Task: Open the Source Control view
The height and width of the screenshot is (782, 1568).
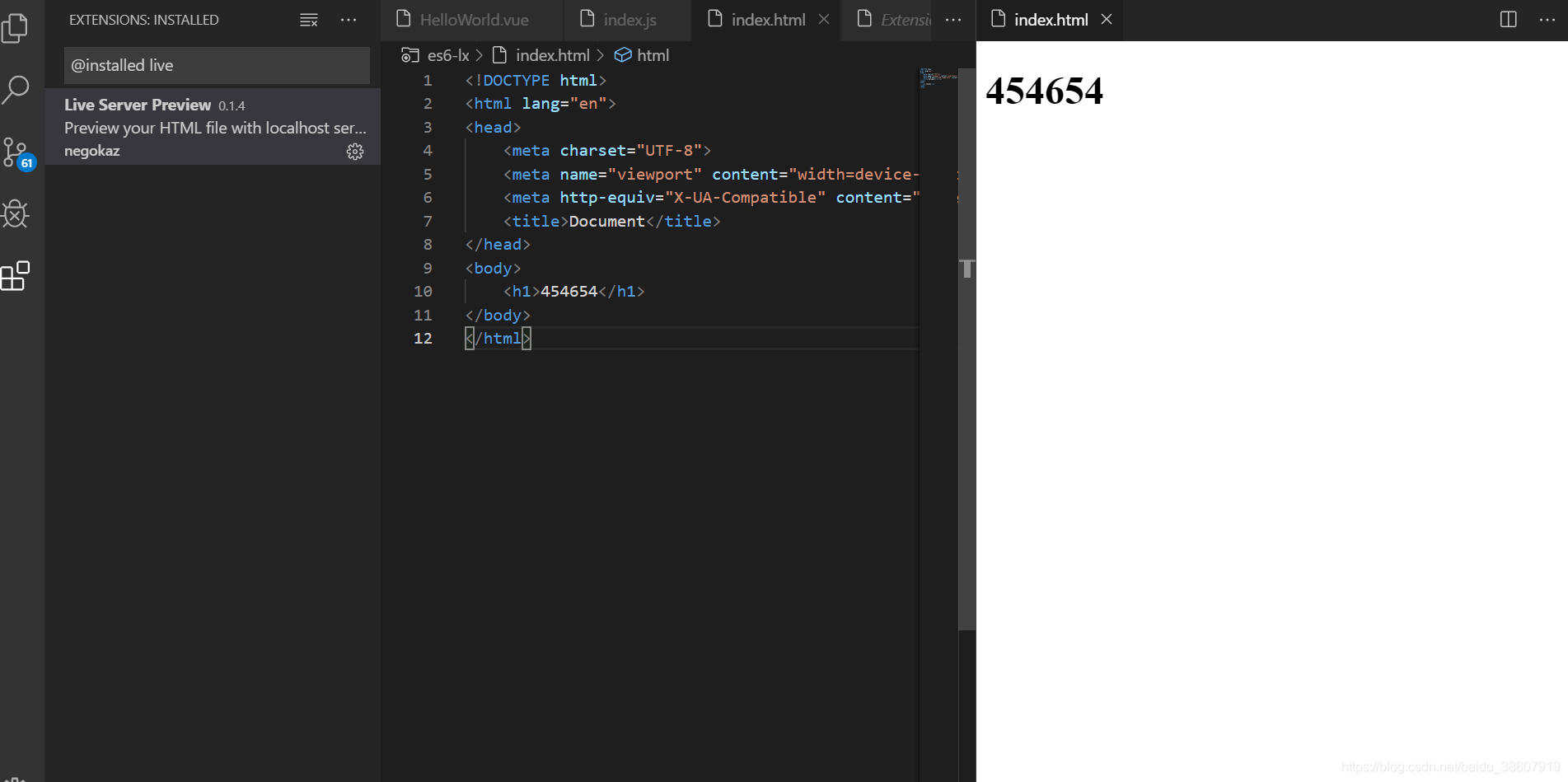Action: (x=16, y=152)
